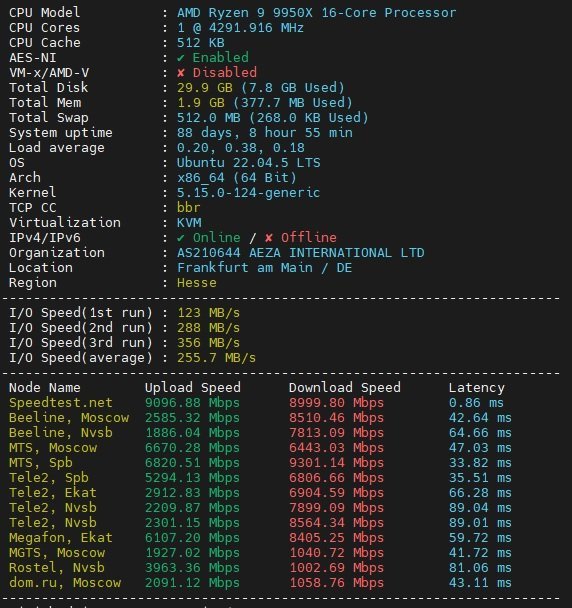Click the green AES-NI Enabled checkmark
The height and width of the screenshot is (608, 572).
[181, 58]
